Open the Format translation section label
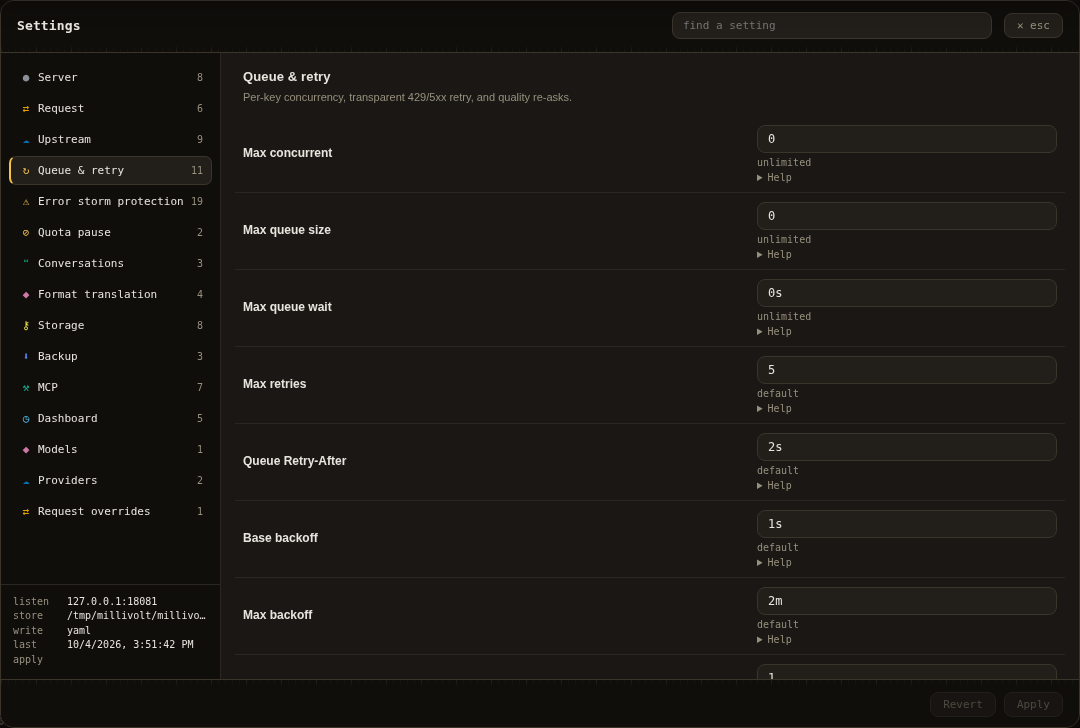Viewport: 1080px width, 728px height. click(97, 294)
